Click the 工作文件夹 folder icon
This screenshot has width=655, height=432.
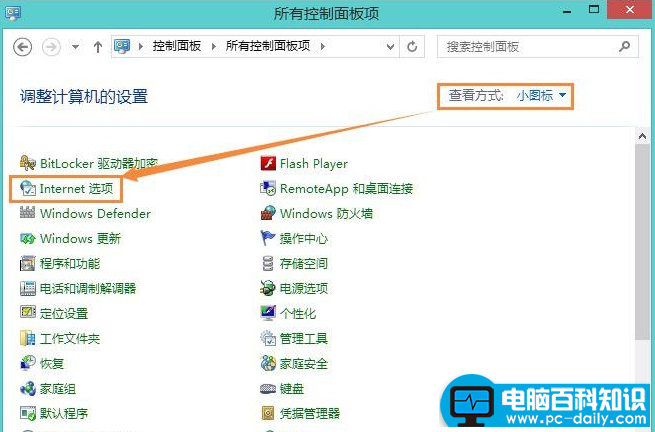click(x=28, y=338)
